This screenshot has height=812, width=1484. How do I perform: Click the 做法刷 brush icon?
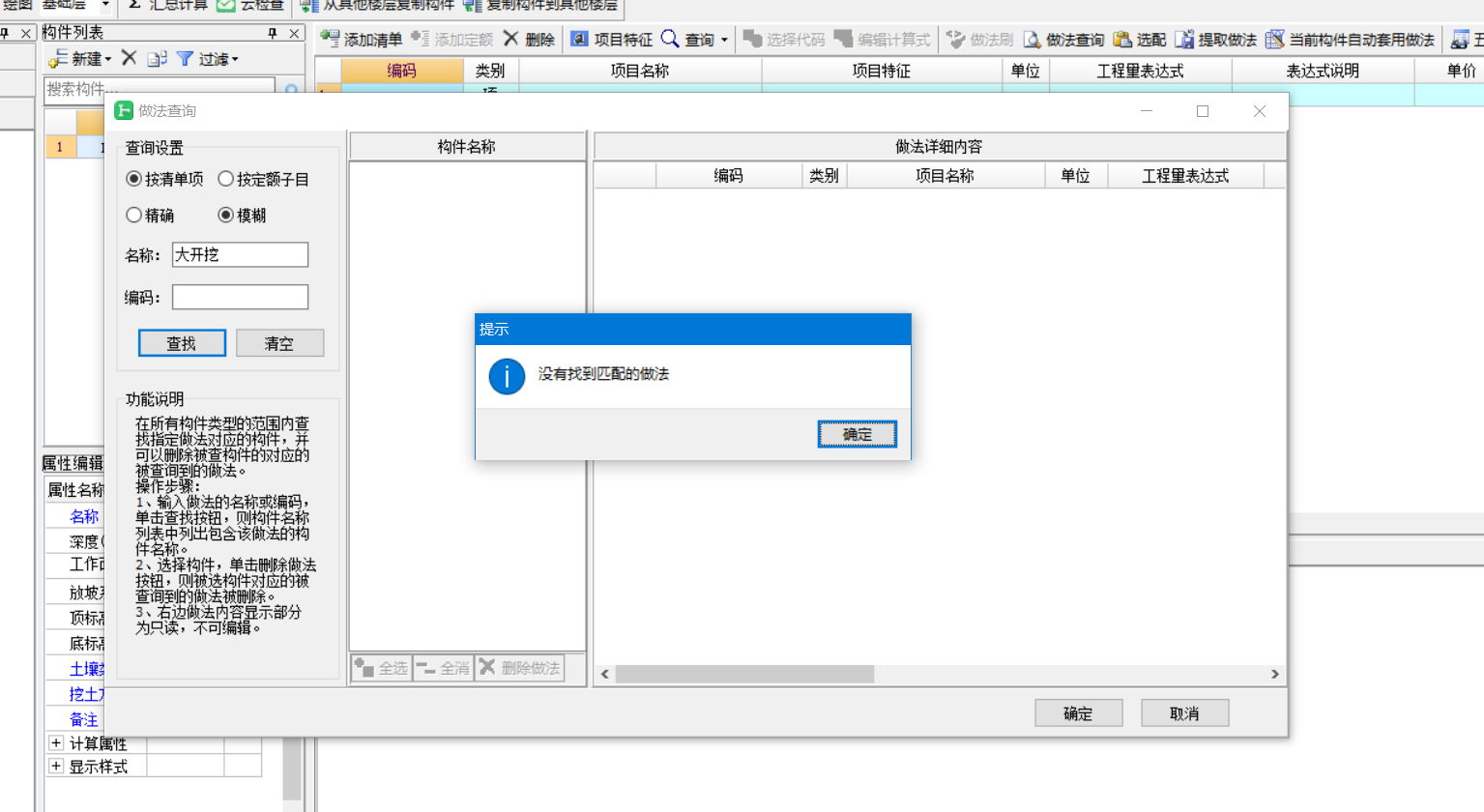click(x=955, y=39)
